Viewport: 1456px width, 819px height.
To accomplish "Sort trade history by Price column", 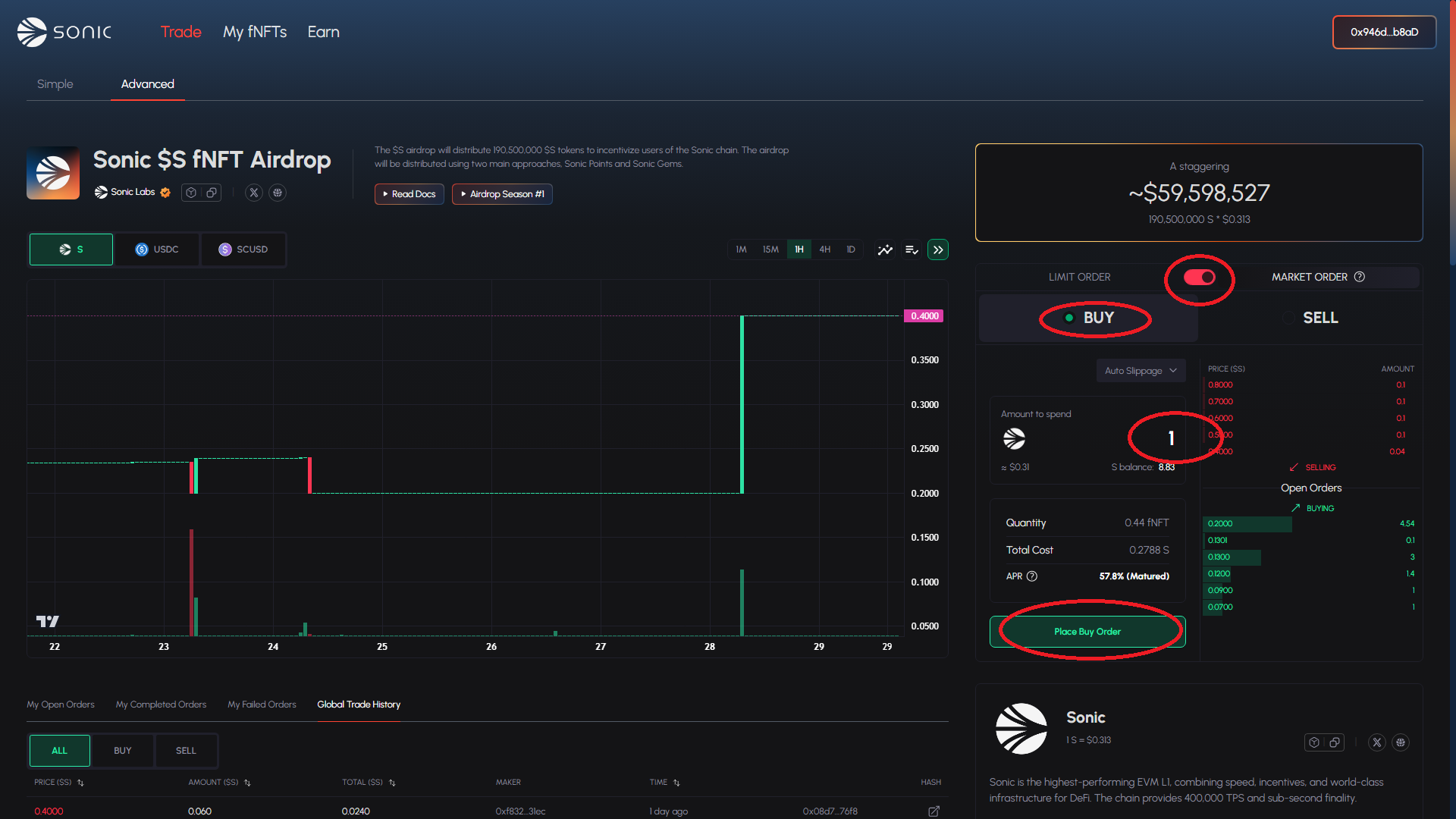I will [80, 783].
